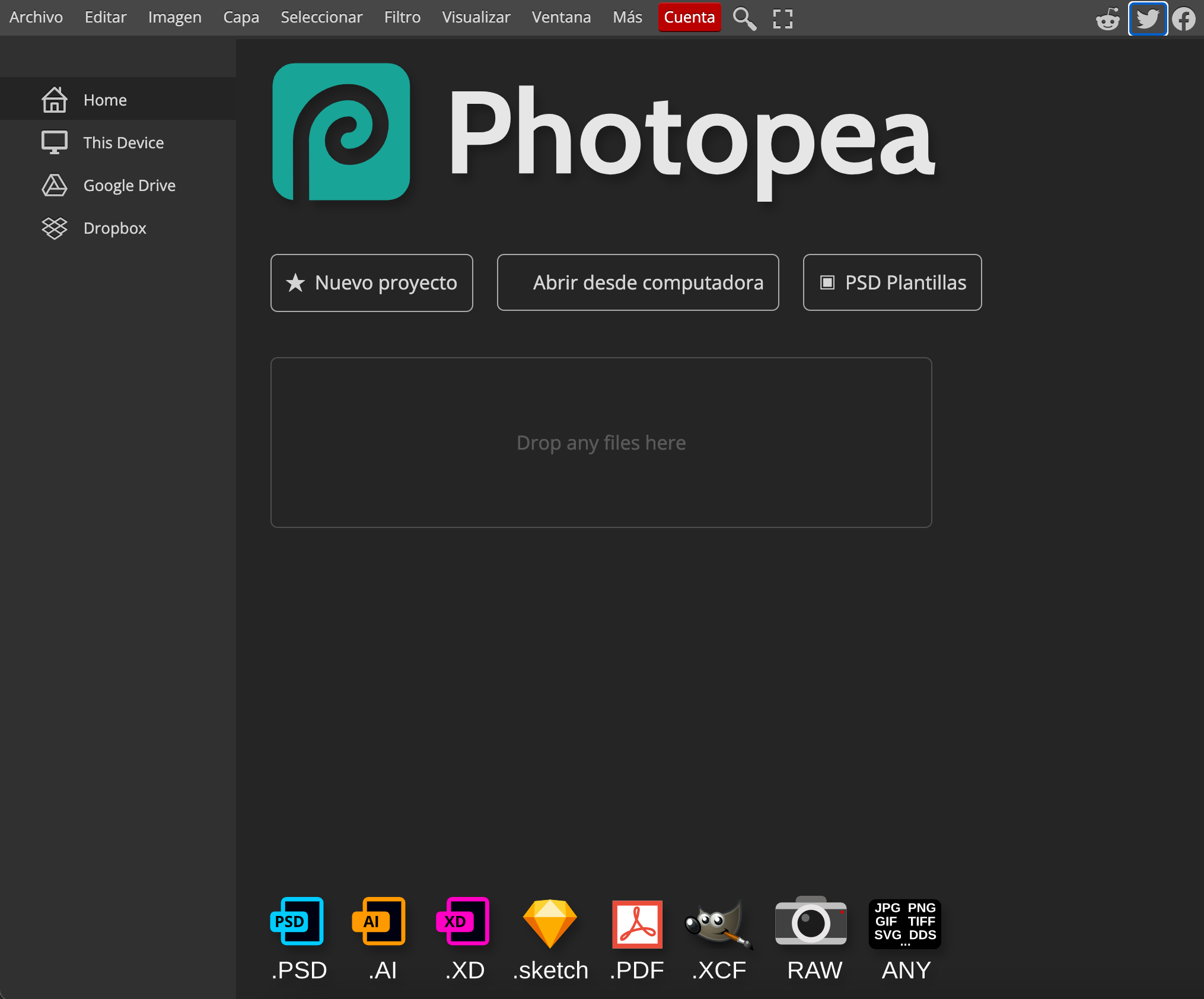Click the .AI Illustrator format icon
This screenshot has width=1204, height=999.
pos(379,921)
